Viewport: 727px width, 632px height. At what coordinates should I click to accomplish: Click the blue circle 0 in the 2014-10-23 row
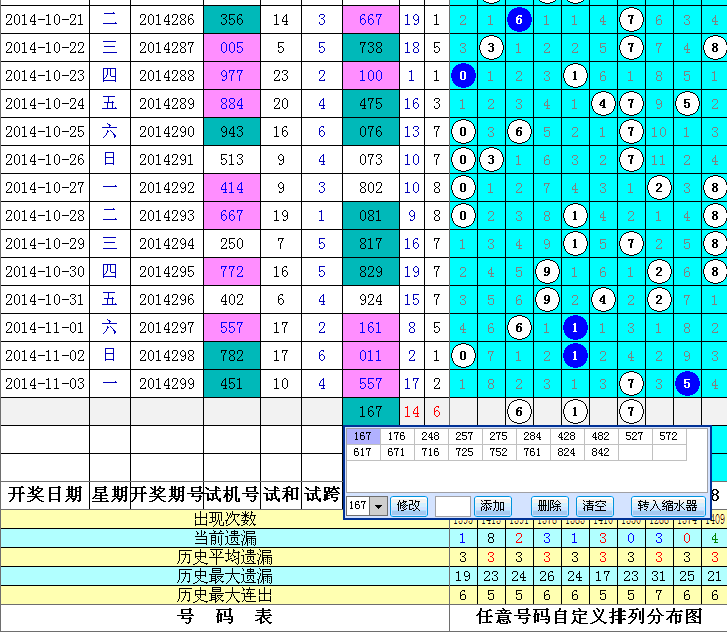click(463, 75)
